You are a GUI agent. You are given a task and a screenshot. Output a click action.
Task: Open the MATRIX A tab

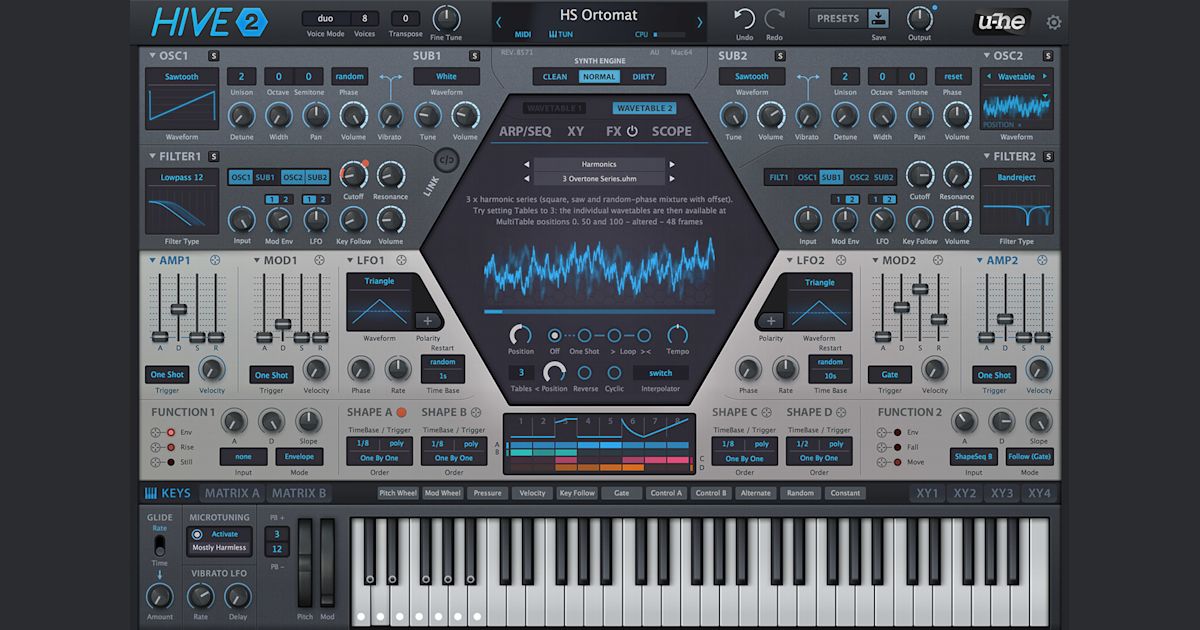coord(231,493)
